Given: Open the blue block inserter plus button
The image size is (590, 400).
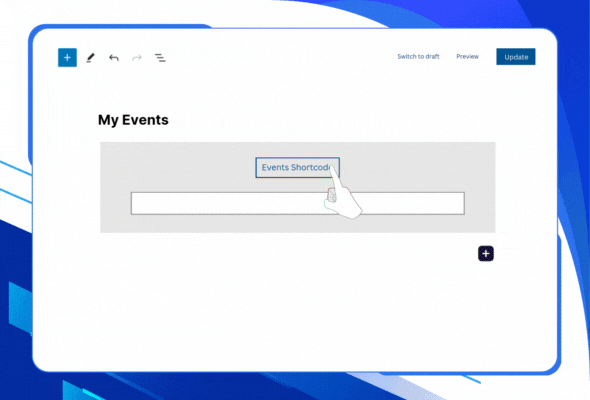Looking at the screenshot, I should (67, 58).
